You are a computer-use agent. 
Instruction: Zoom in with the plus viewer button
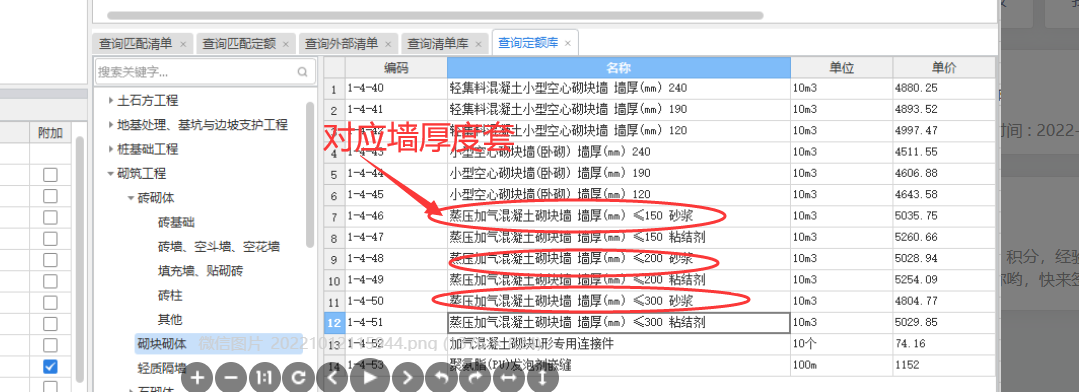197,377
